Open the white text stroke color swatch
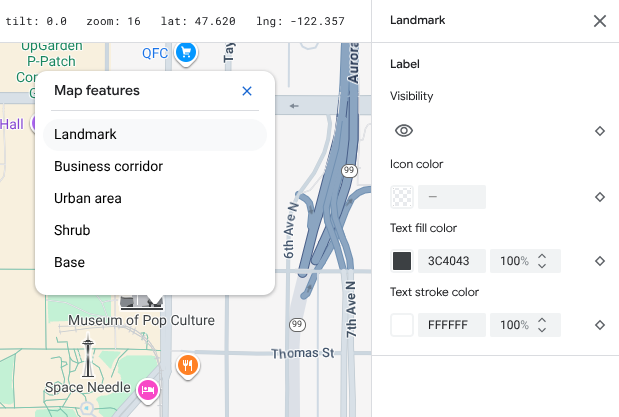Screen dimensions: 619x417 tap(402, 325)
